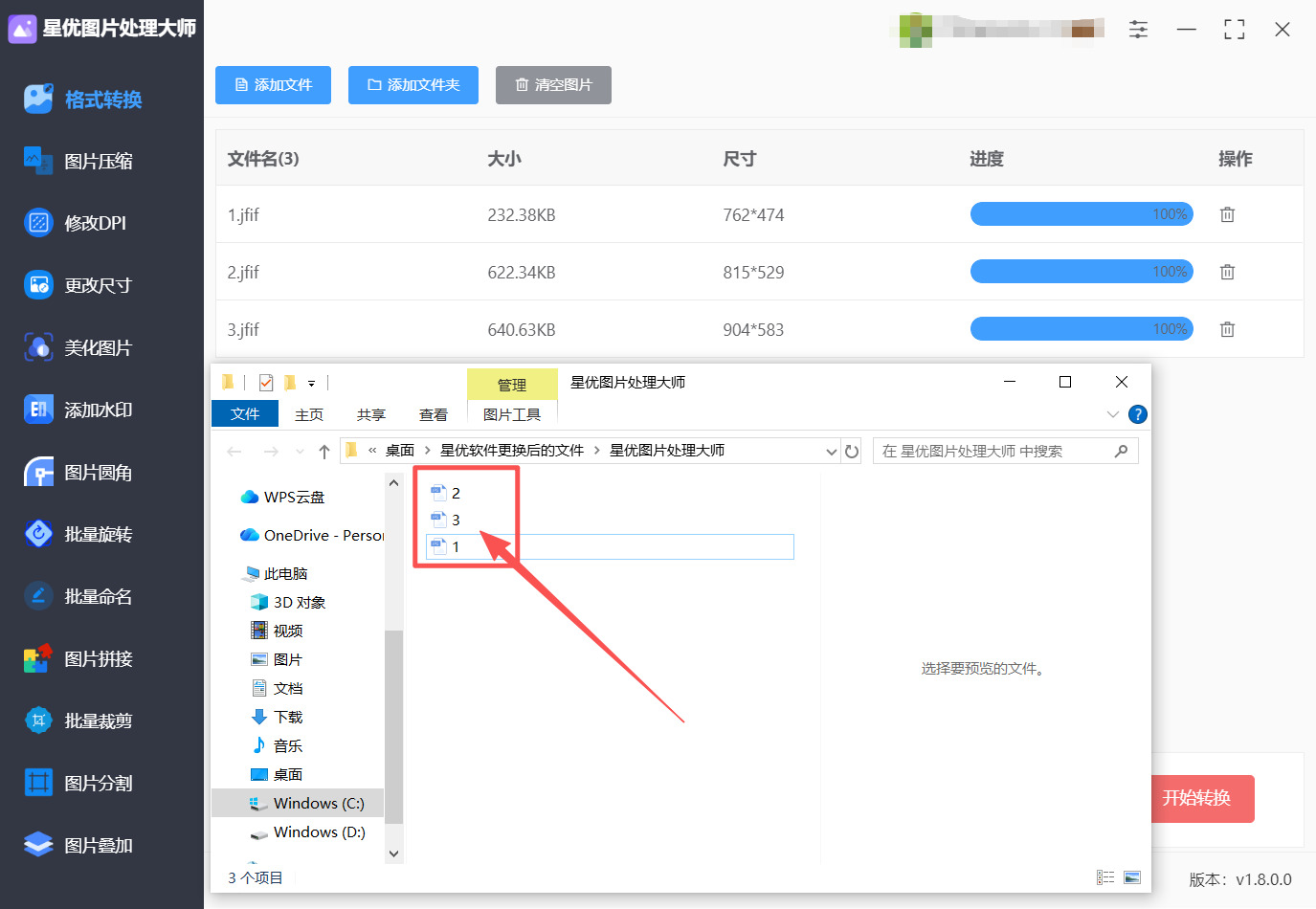Image resolution: width=1316 pixels, height=909 pixels.
Task: Select 此电脑 in navigation pane
Action: click(277, 574)
